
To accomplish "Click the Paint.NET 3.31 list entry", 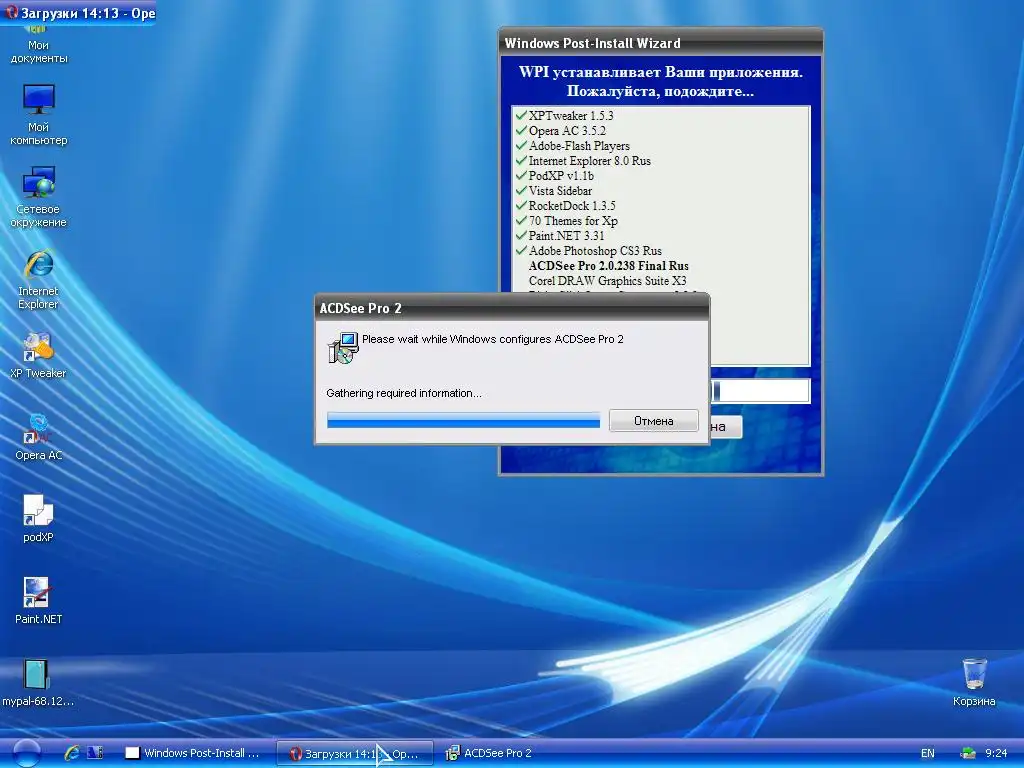I will click(x=566, y=236).
